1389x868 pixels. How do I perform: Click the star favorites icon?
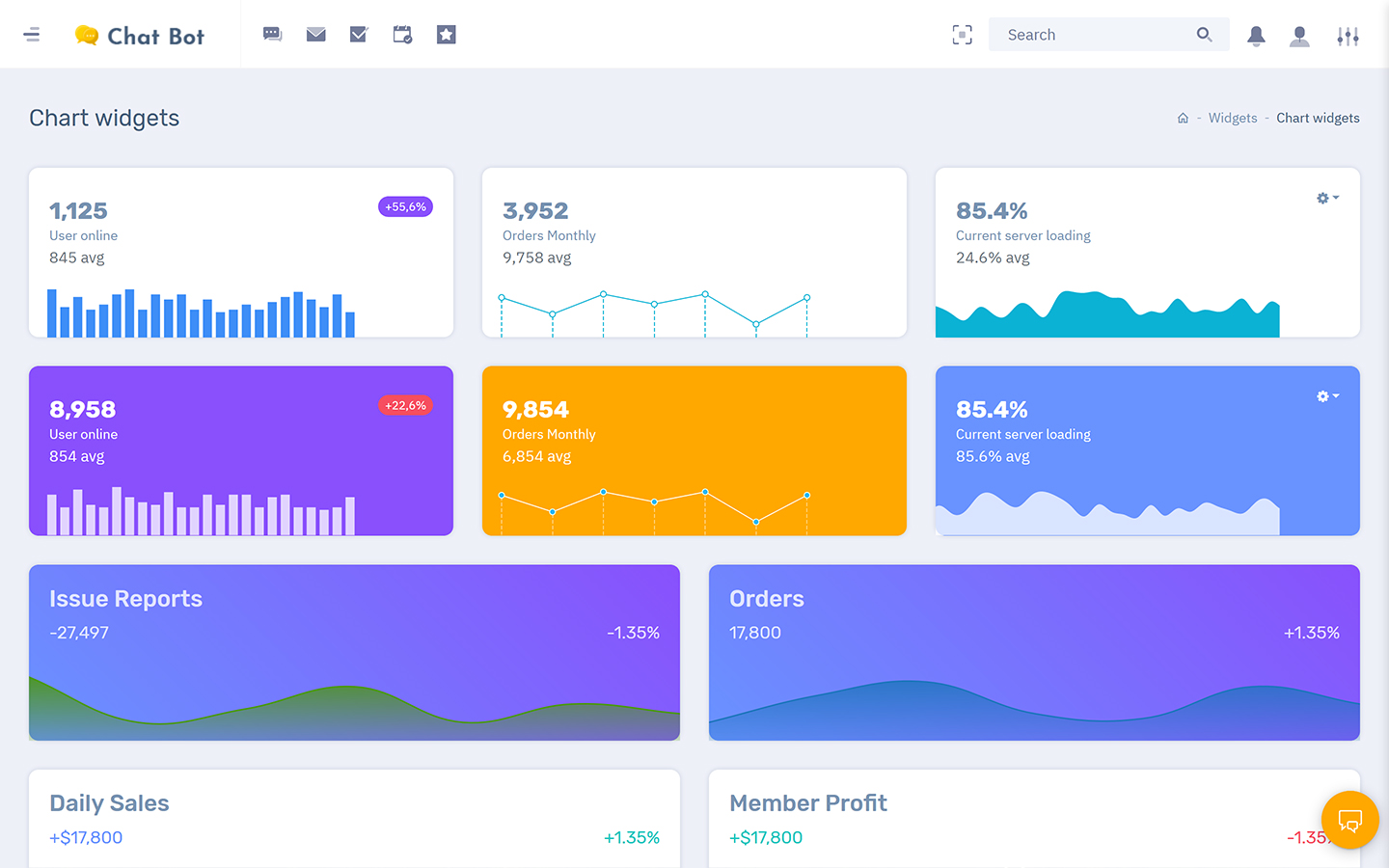(x=446, y=35)
